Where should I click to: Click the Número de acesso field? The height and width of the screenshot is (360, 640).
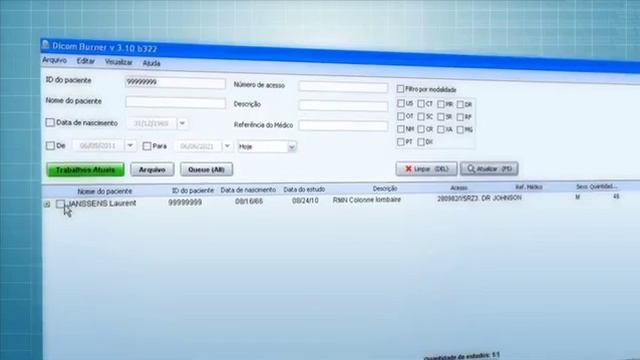click(x=343, y=87)
